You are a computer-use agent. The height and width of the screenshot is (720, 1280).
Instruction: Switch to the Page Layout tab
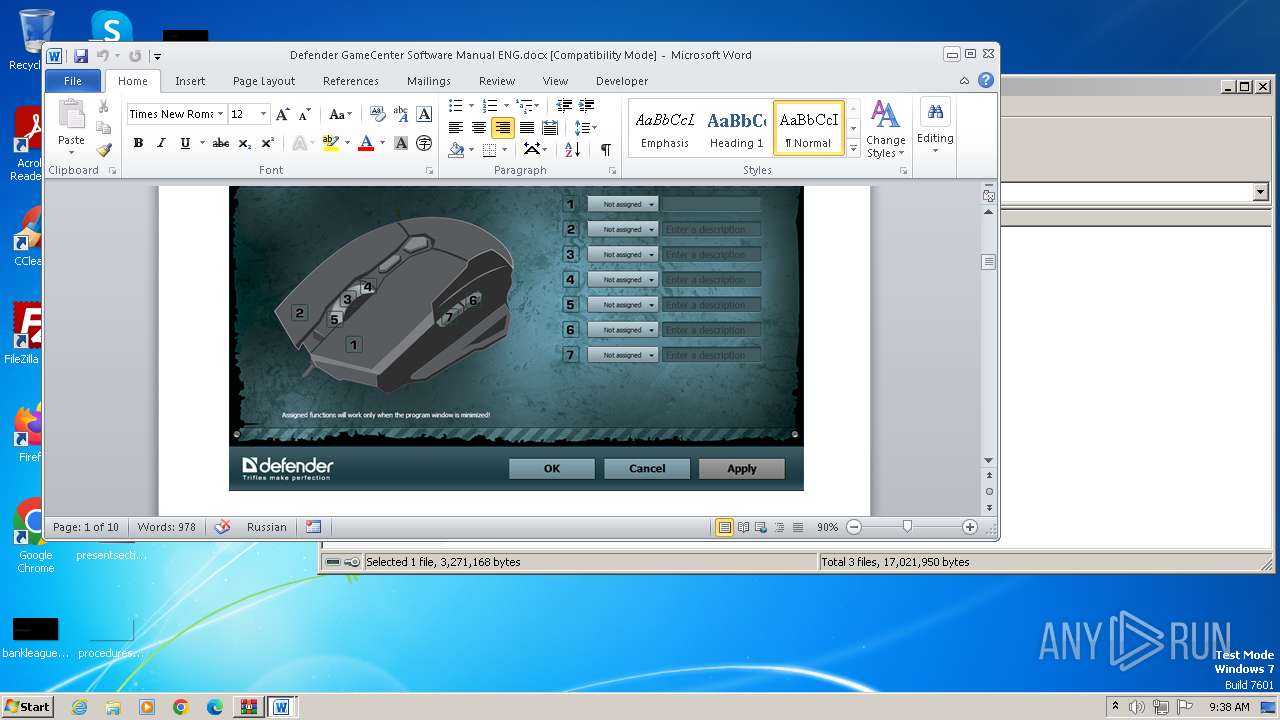pos(264,81)
